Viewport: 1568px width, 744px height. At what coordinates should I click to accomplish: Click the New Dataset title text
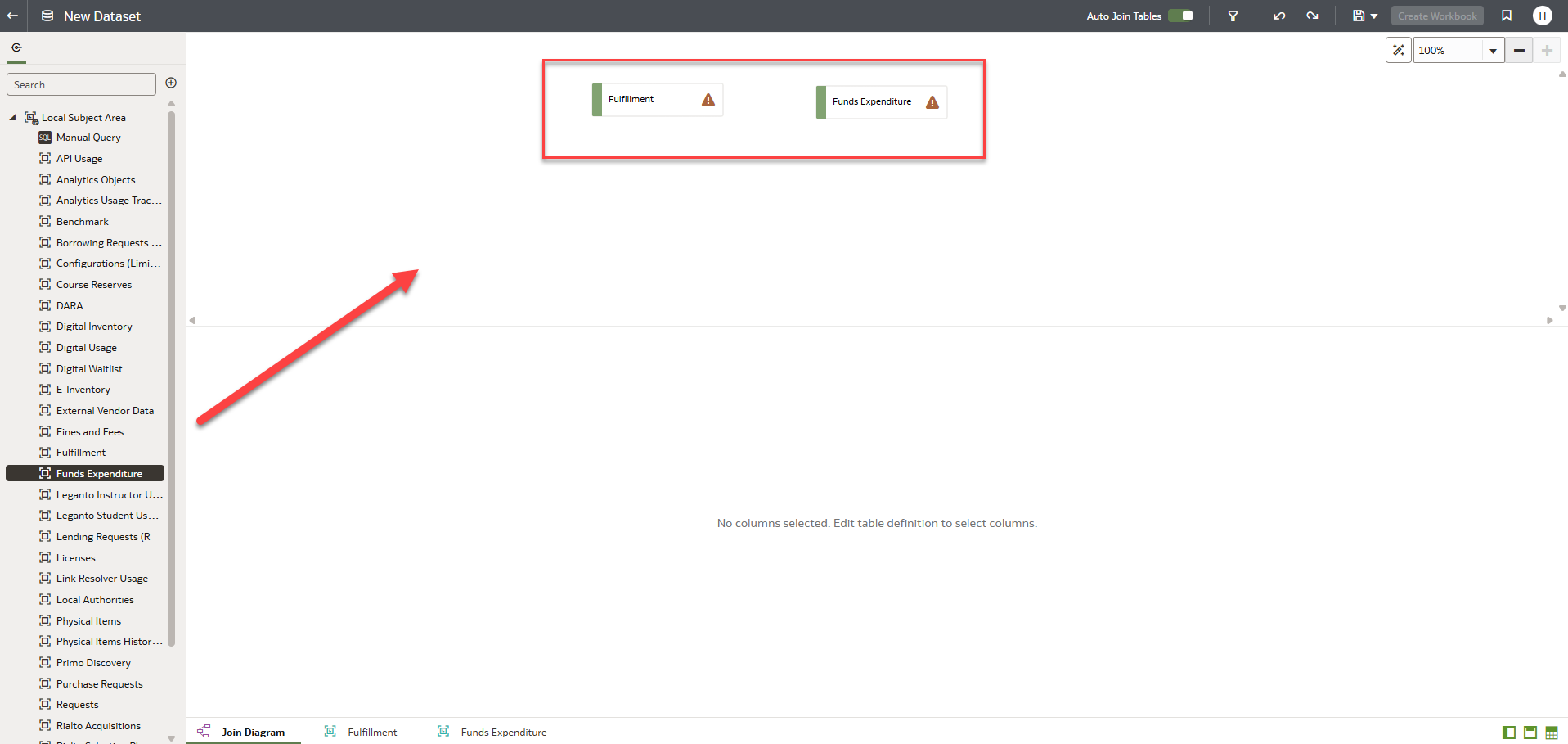[x=102, y=16]
